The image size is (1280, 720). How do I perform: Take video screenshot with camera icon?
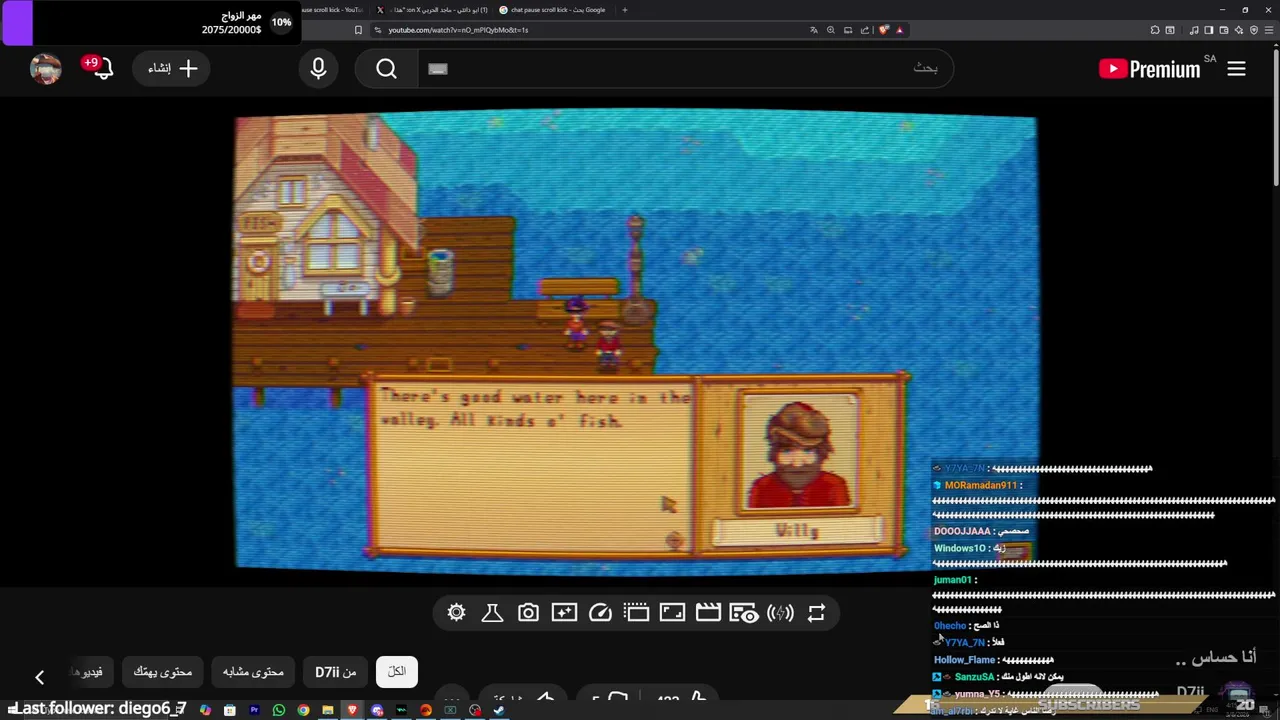tap(528, 613)
